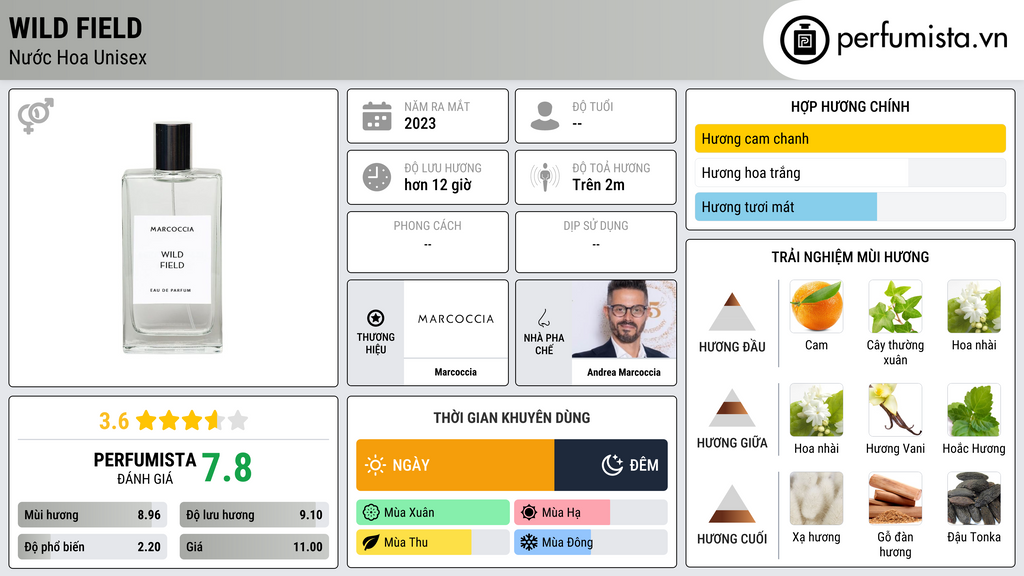Click the Cam orange note thumbnail
1024x576 pixels.
tap(816, 306)
